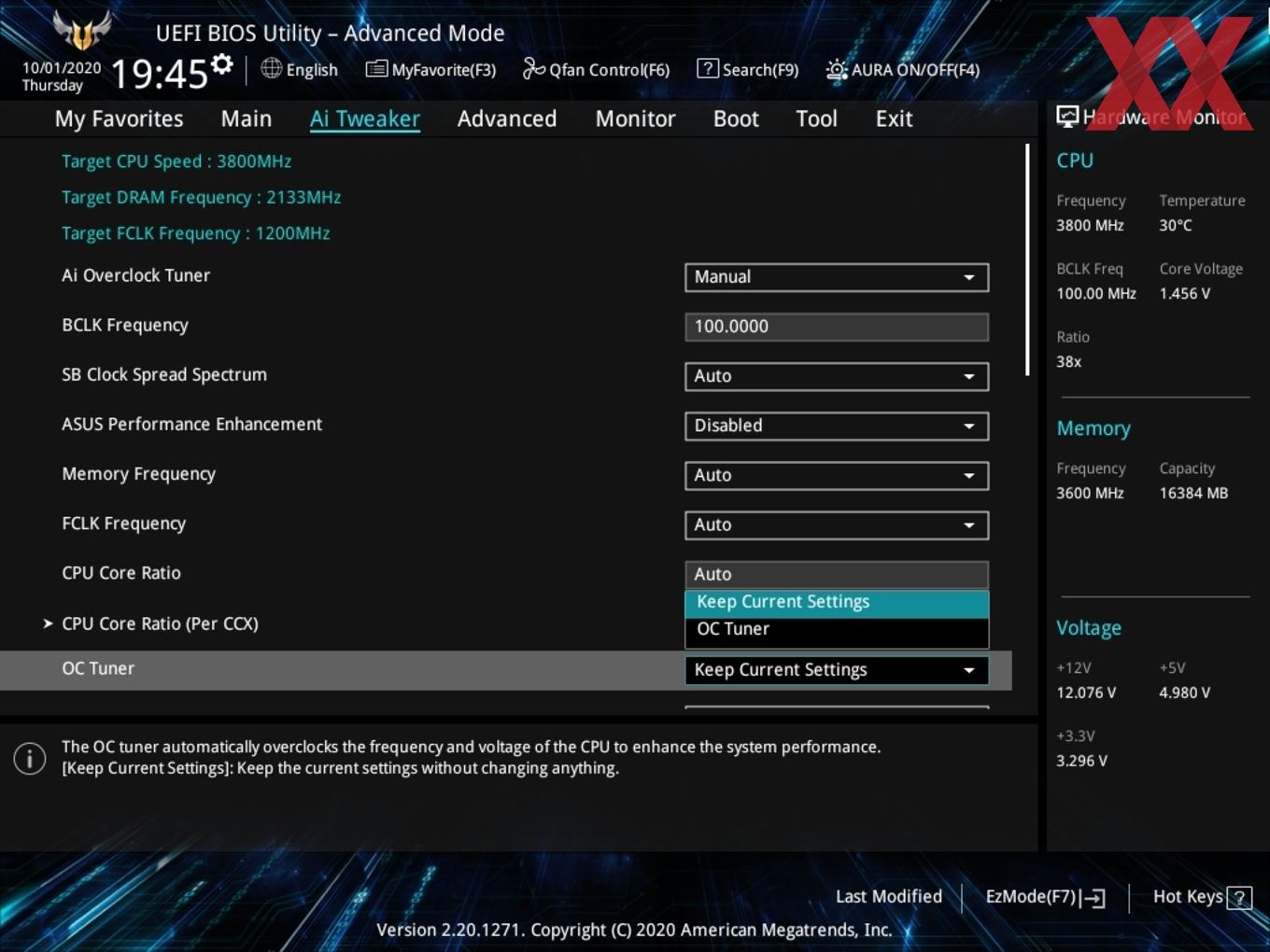Click the info icon in help panel
The image size is (1270, 952).
[x=30, y=758]
